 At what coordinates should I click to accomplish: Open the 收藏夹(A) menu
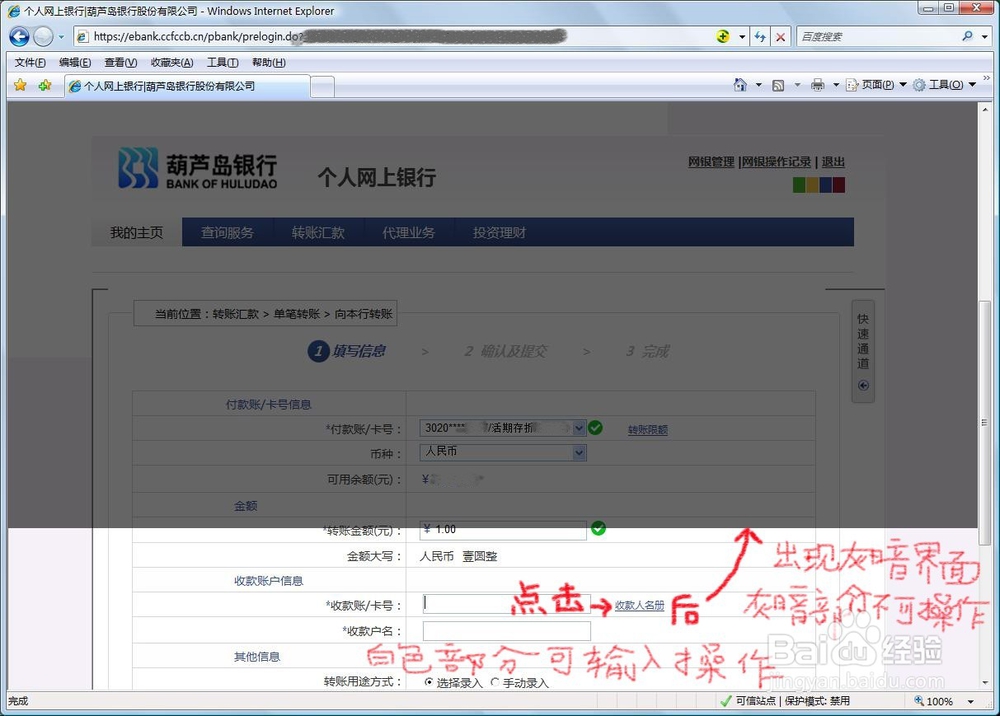point(172,62)
